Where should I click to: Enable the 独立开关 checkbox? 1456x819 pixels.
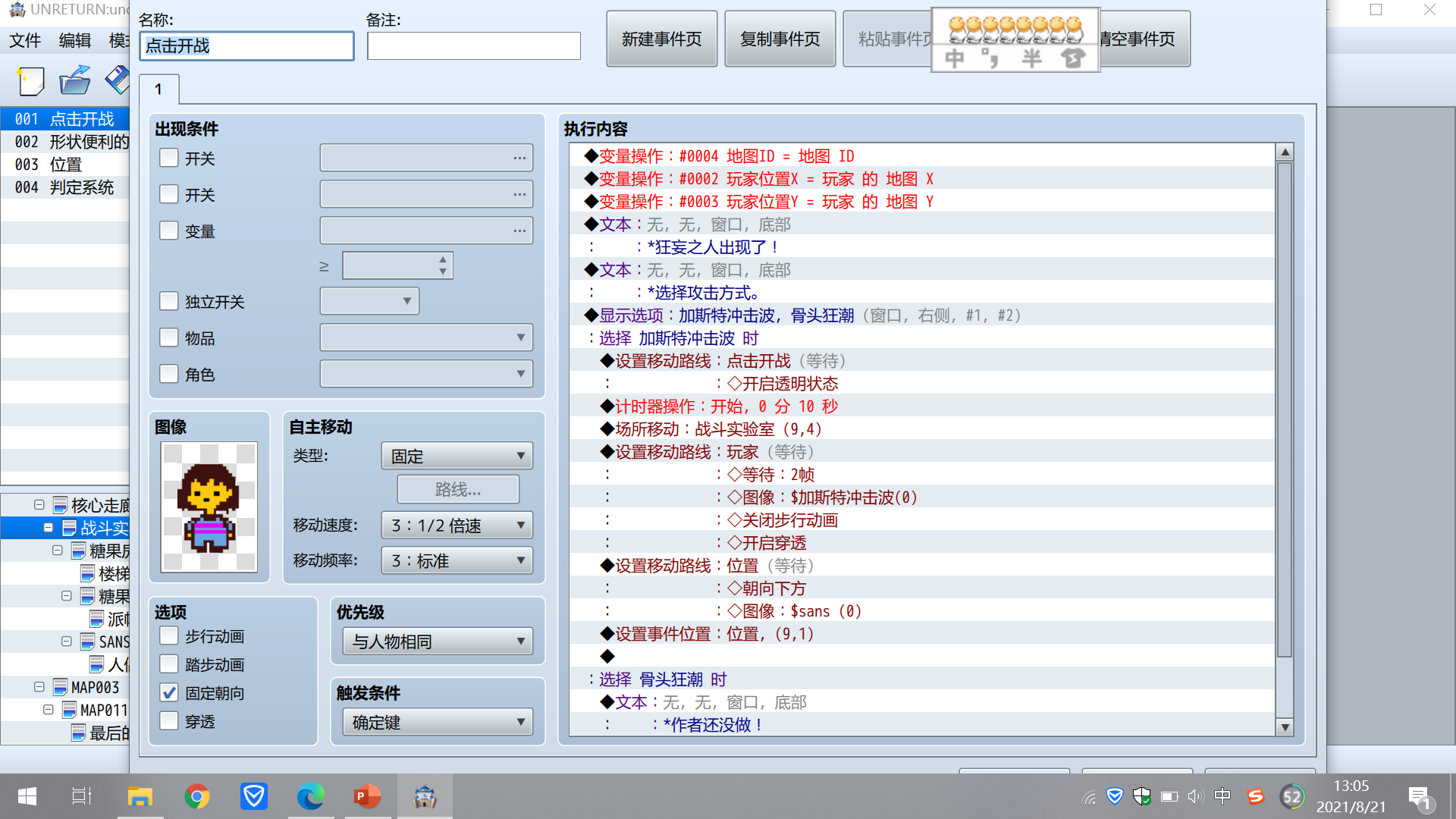point(169,301)
